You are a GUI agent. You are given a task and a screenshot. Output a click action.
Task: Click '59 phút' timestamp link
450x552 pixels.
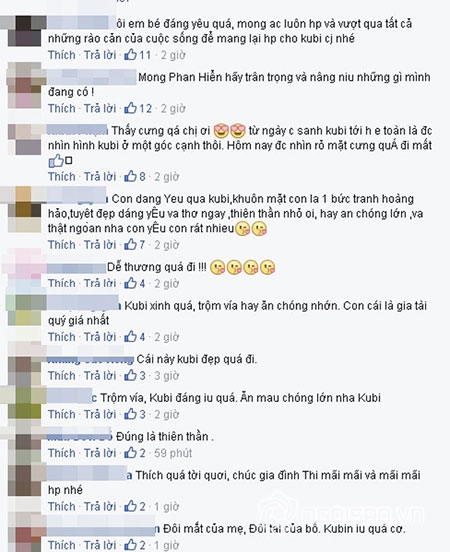pos(173,453)
